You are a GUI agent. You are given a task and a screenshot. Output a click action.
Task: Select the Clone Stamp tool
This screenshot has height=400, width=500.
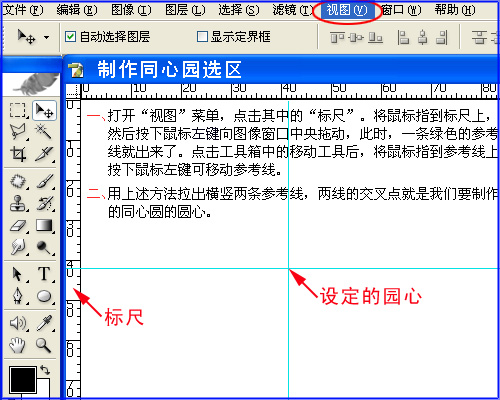(18, 203)
